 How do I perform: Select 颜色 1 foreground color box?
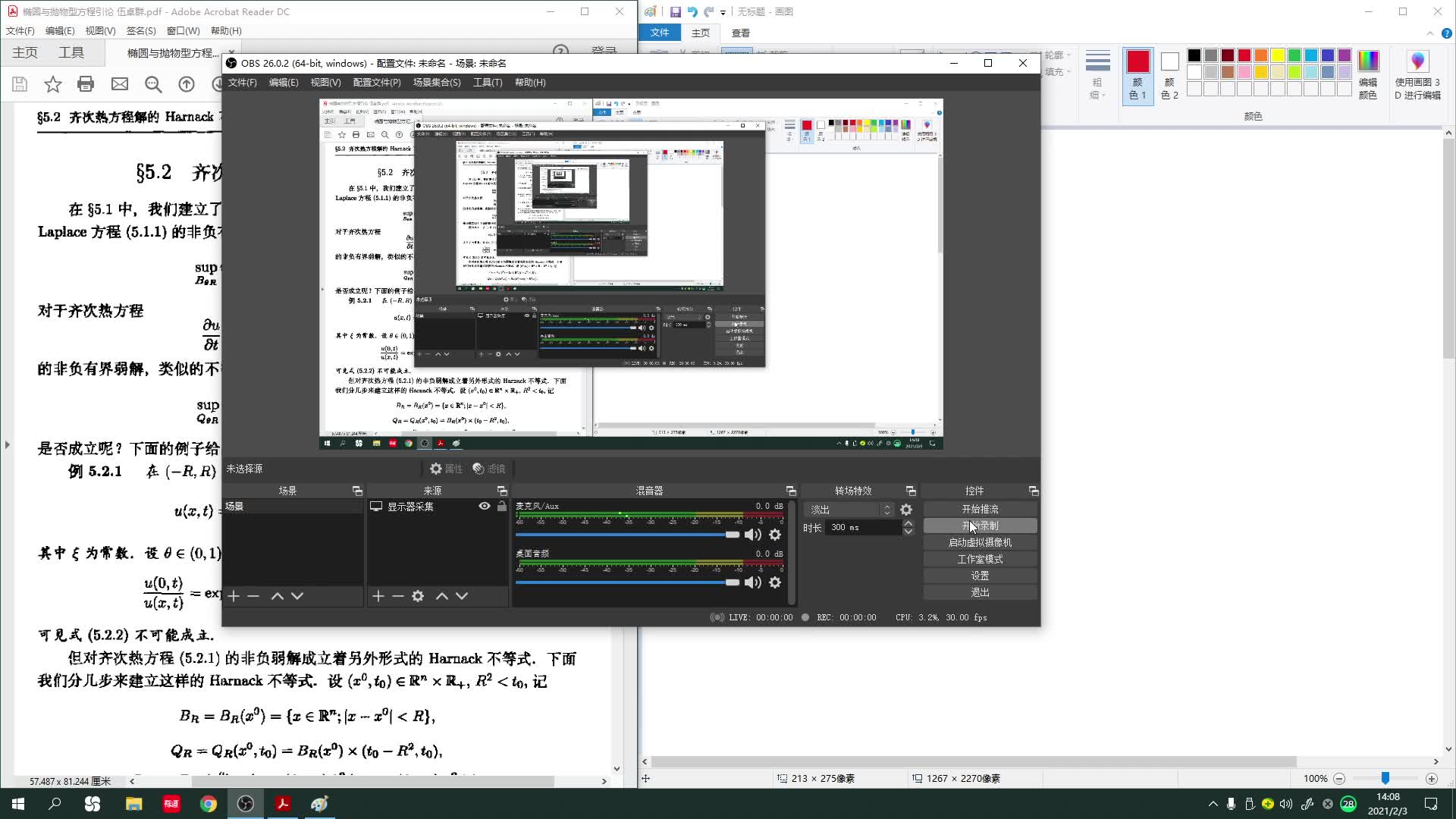pyautogui.click(x=1137, y=75)
